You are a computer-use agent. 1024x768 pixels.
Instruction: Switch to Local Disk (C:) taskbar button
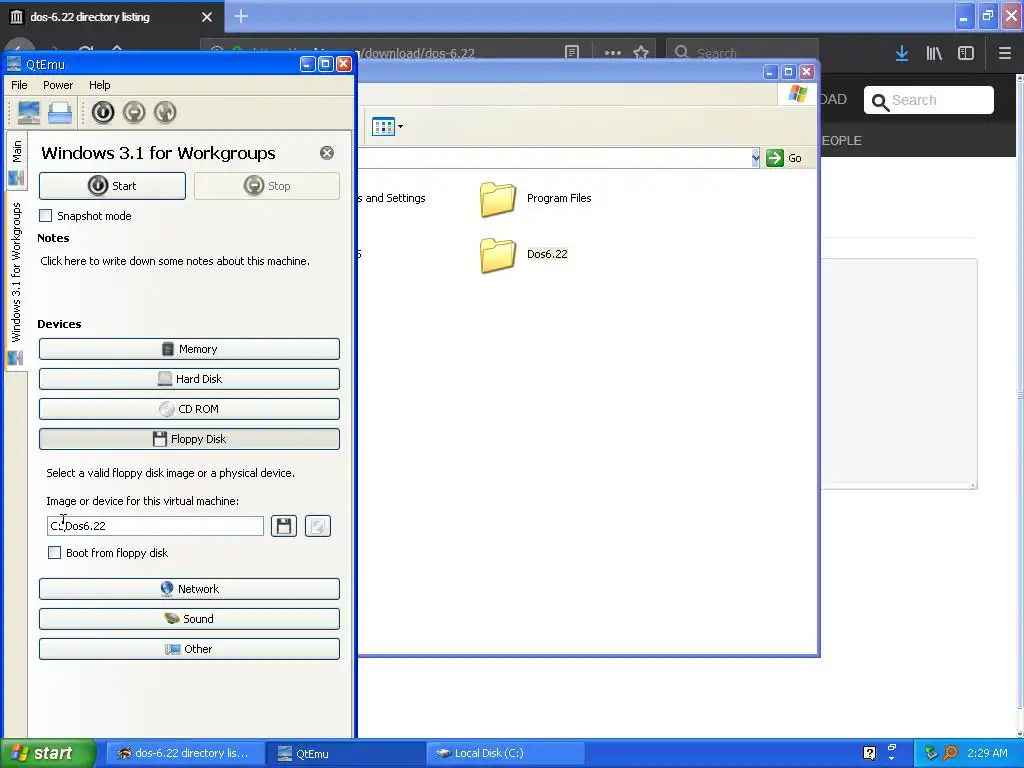505,754
